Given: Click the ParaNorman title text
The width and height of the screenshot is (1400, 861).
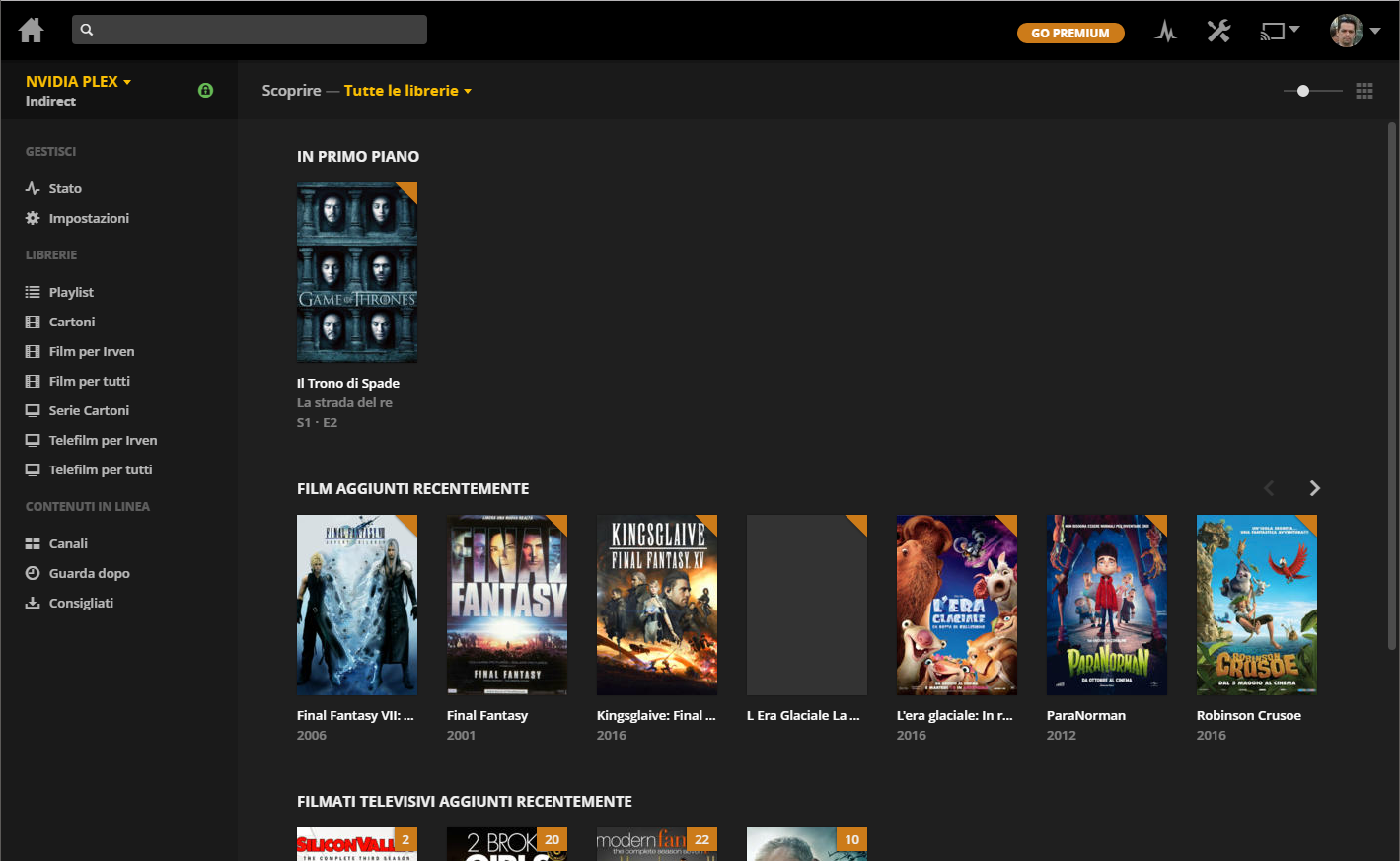Looking at the screenshot, I should click(1086, 715).
